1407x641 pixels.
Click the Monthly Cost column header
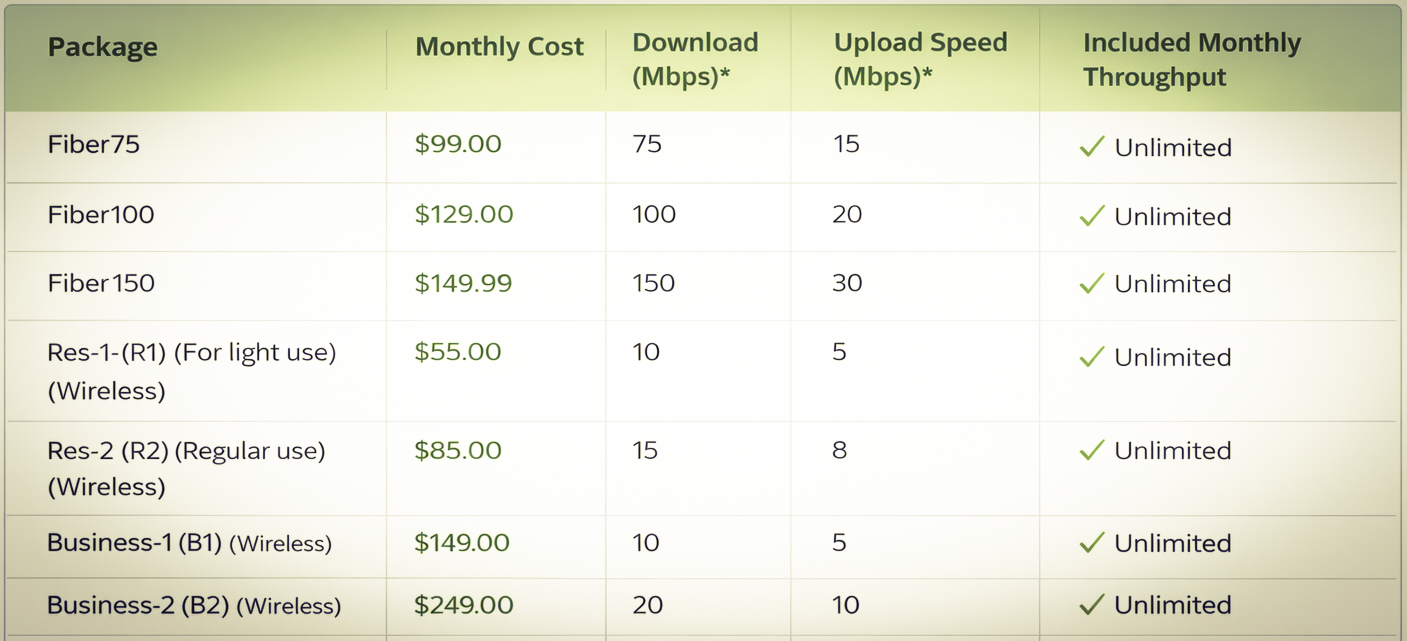coord(499,47)
